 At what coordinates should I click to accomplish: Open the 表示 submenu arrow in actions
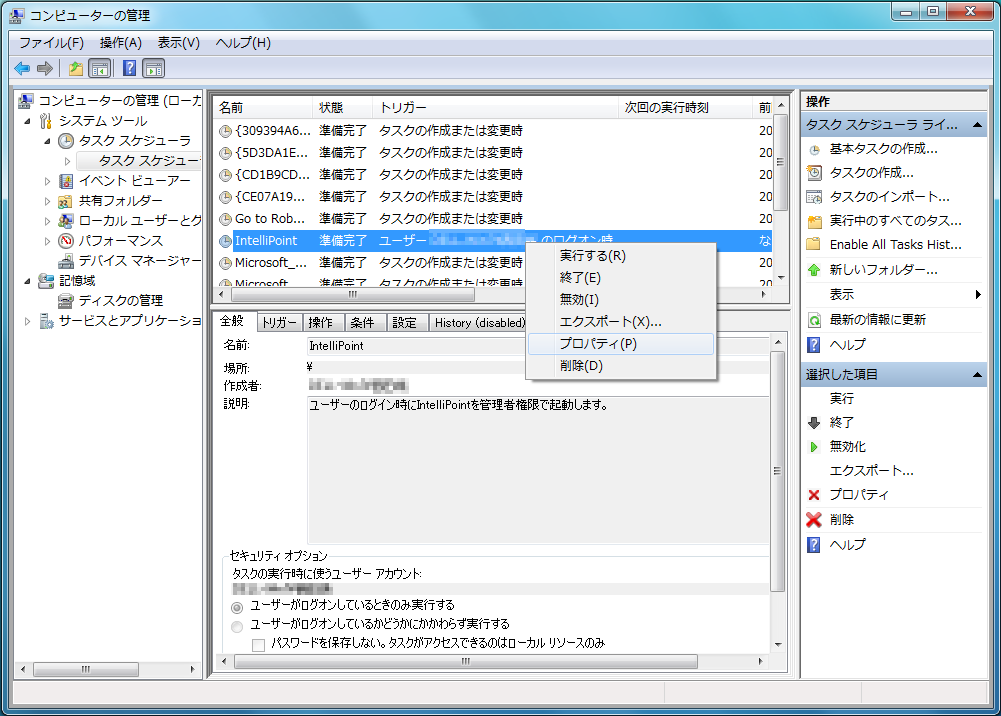click(977, 294)
